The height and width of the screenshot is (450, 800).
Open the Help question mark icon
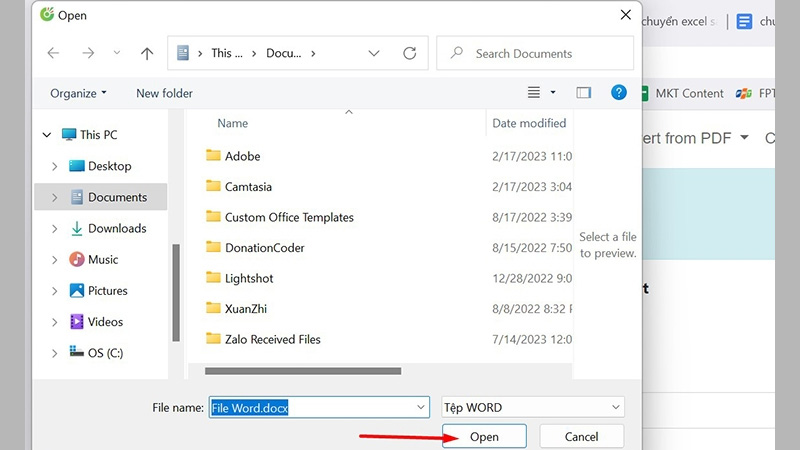[619, 93]
